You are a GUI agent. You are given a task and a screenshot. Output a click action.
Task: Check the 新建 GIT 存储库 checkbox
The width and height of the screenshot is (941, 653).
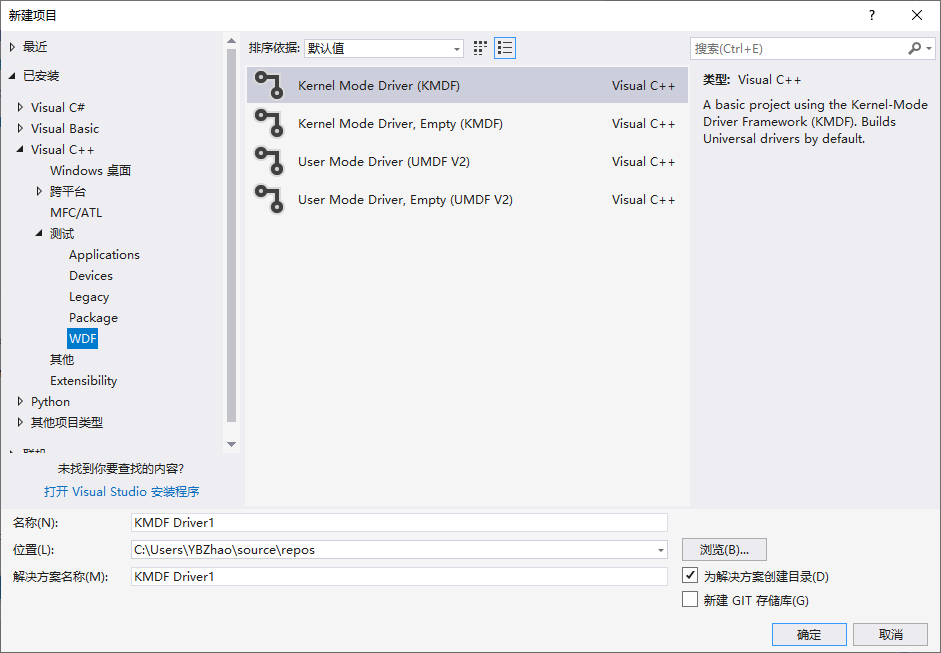[x=689, y=600]
